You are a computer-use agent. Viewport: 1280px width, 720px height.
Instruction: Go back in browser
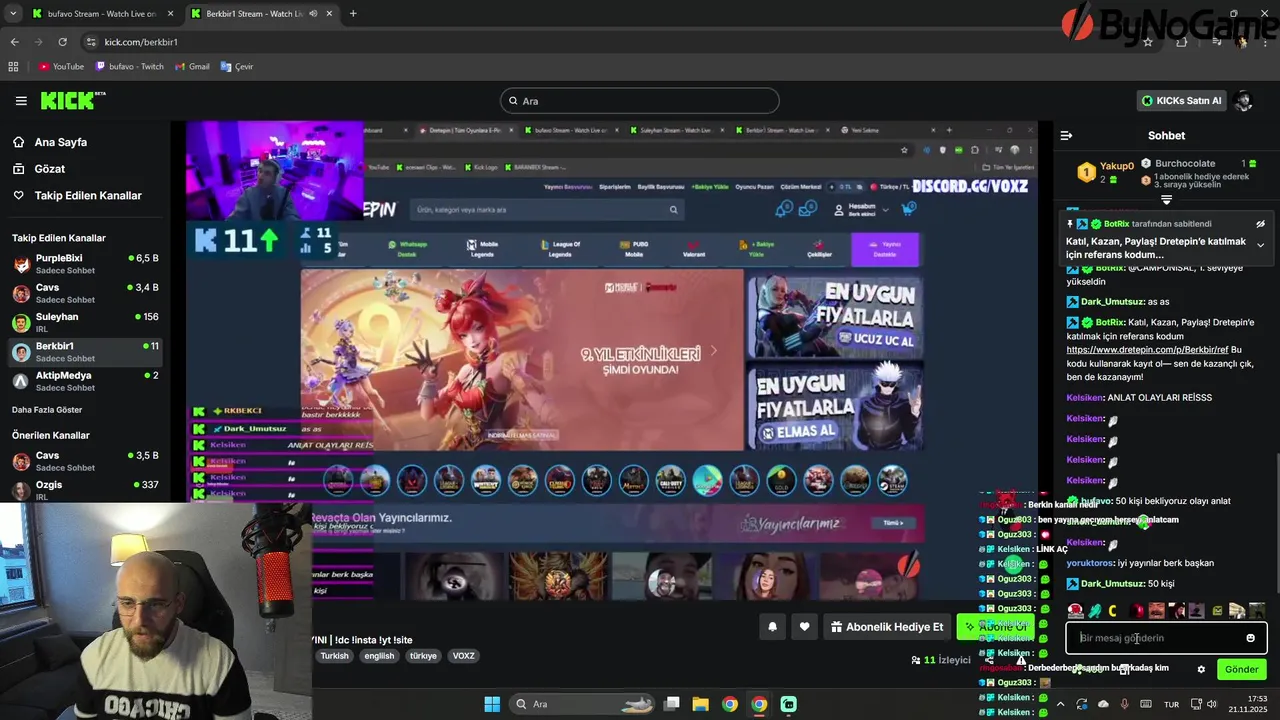14,42
